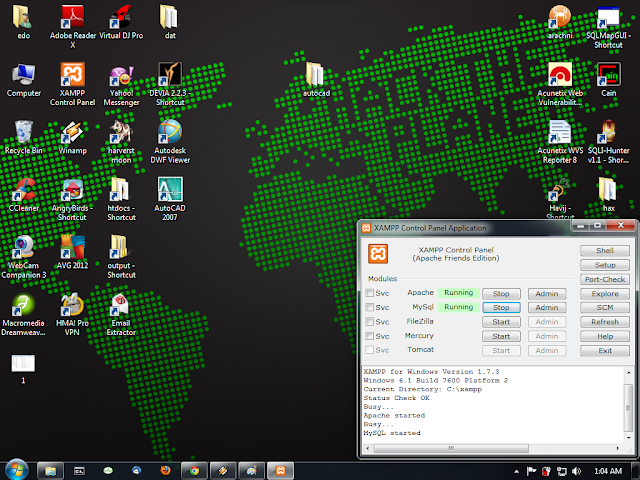Open htdocs shortcut folder
Image resolution: width=640 pixels, height=480 pixels.
click(121, 200)
